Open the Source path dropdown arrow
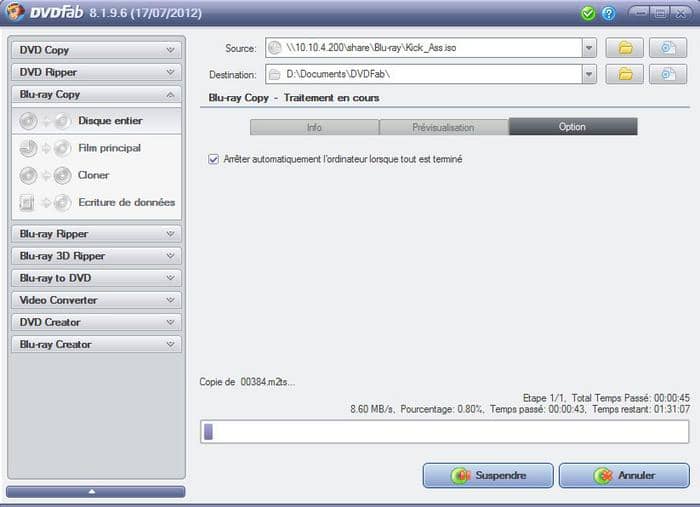Image resolution: width=700 pixels, height=507 pixels. click(589, 48)
